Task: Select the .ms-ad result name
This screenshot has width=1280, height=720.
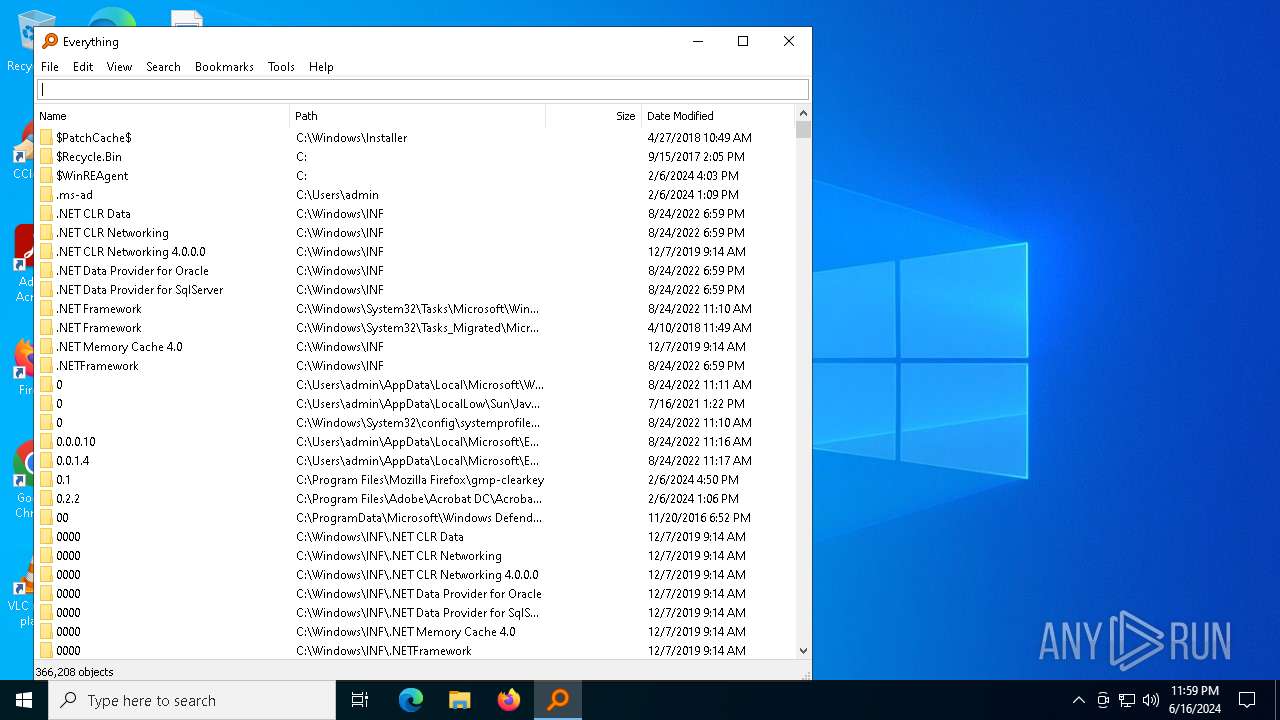Action: (74, 195)
